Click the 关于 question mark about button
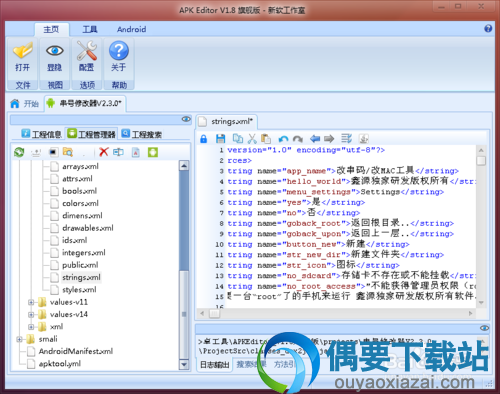This screenshot has height=394, width=500. tap(119, 57)
